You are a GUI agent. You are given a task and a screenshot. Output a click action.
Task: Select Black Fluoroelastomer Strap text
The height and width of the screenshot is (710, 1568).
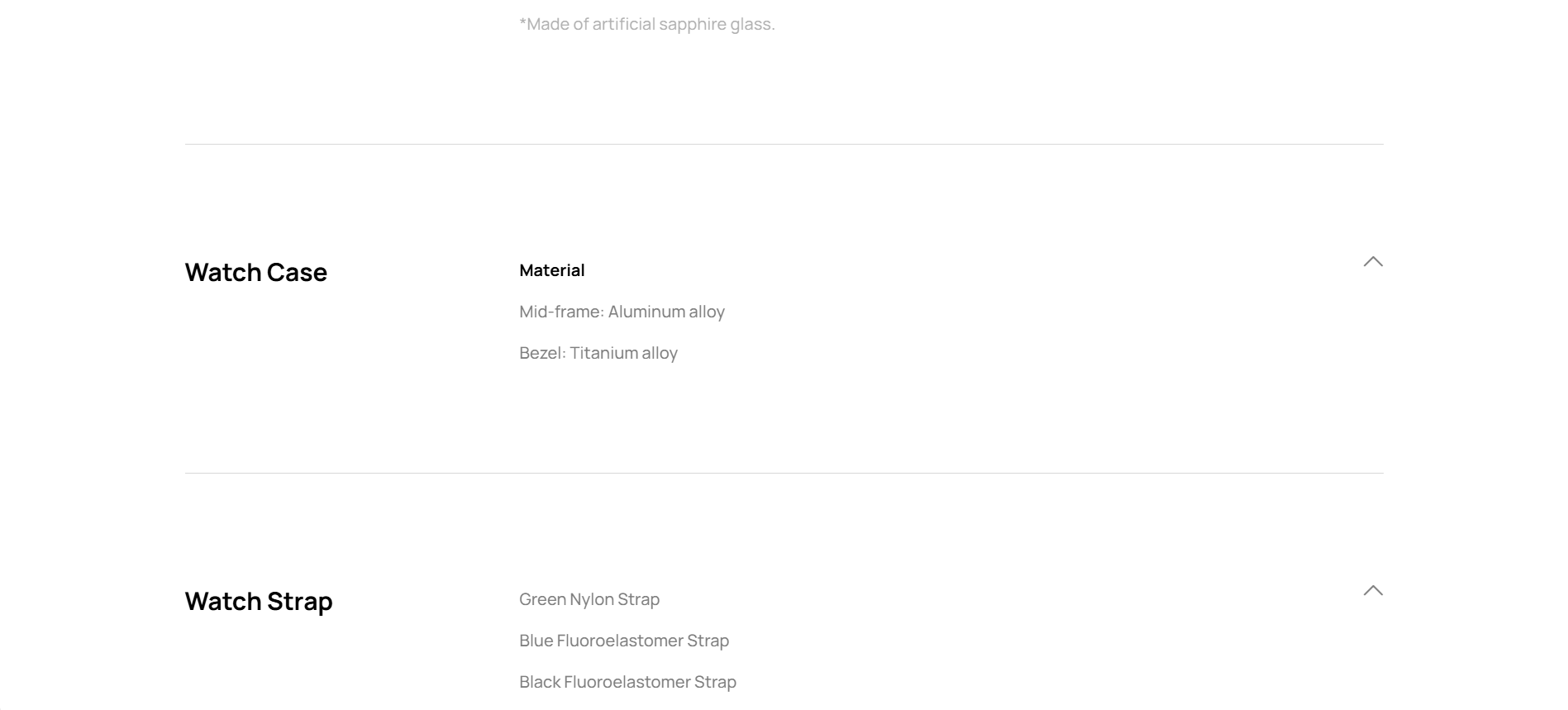(x=627, y=682)
